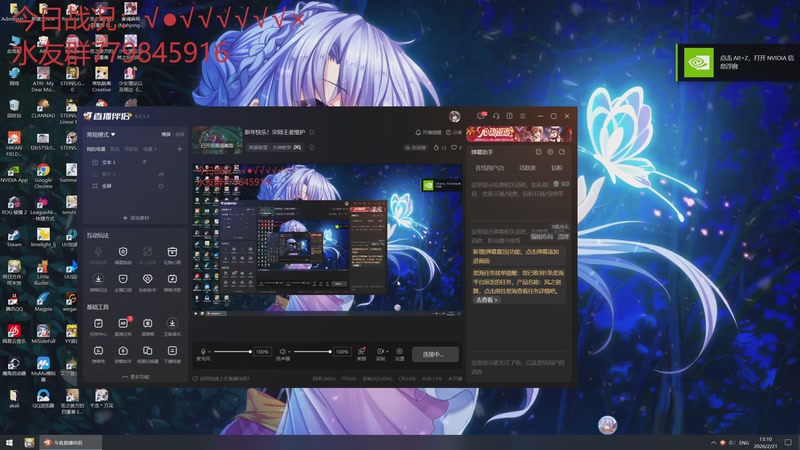The width and height of the screenshot is (800, 450).
Task: Open the 弹幕玩法 download-icon feature
Action: pos(98,282)
